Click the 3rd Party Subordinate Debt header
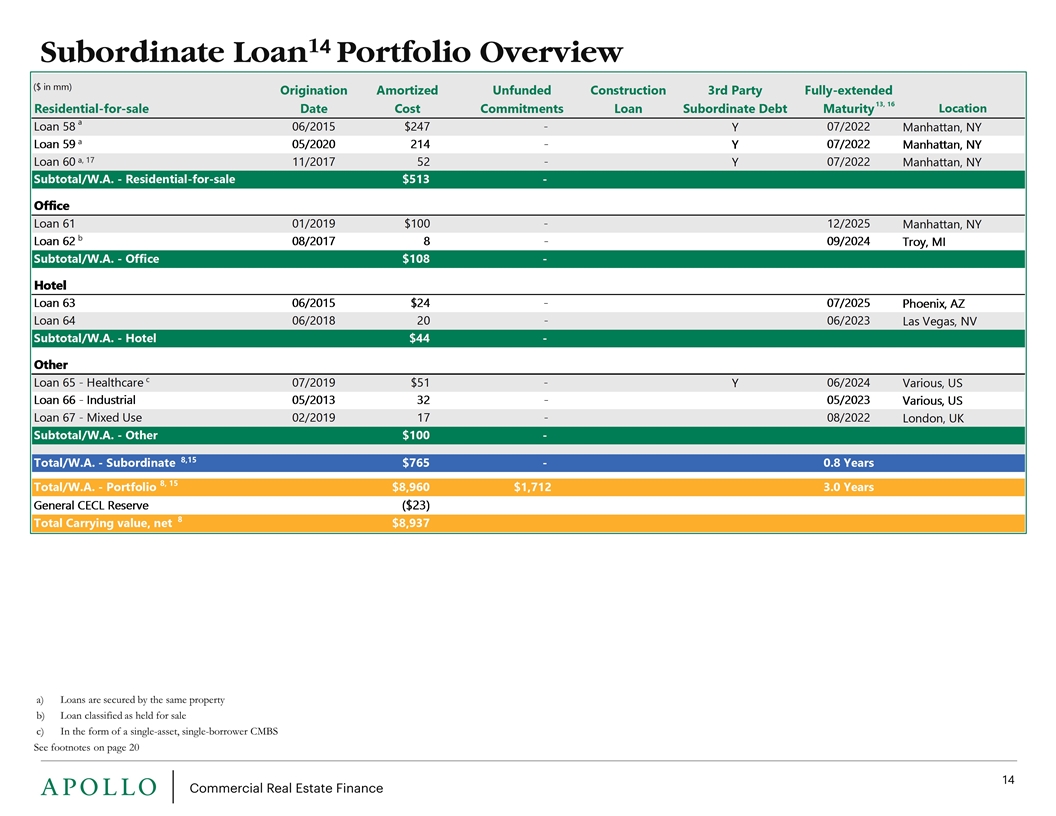1056x816 pixels. tap(734, 99)
